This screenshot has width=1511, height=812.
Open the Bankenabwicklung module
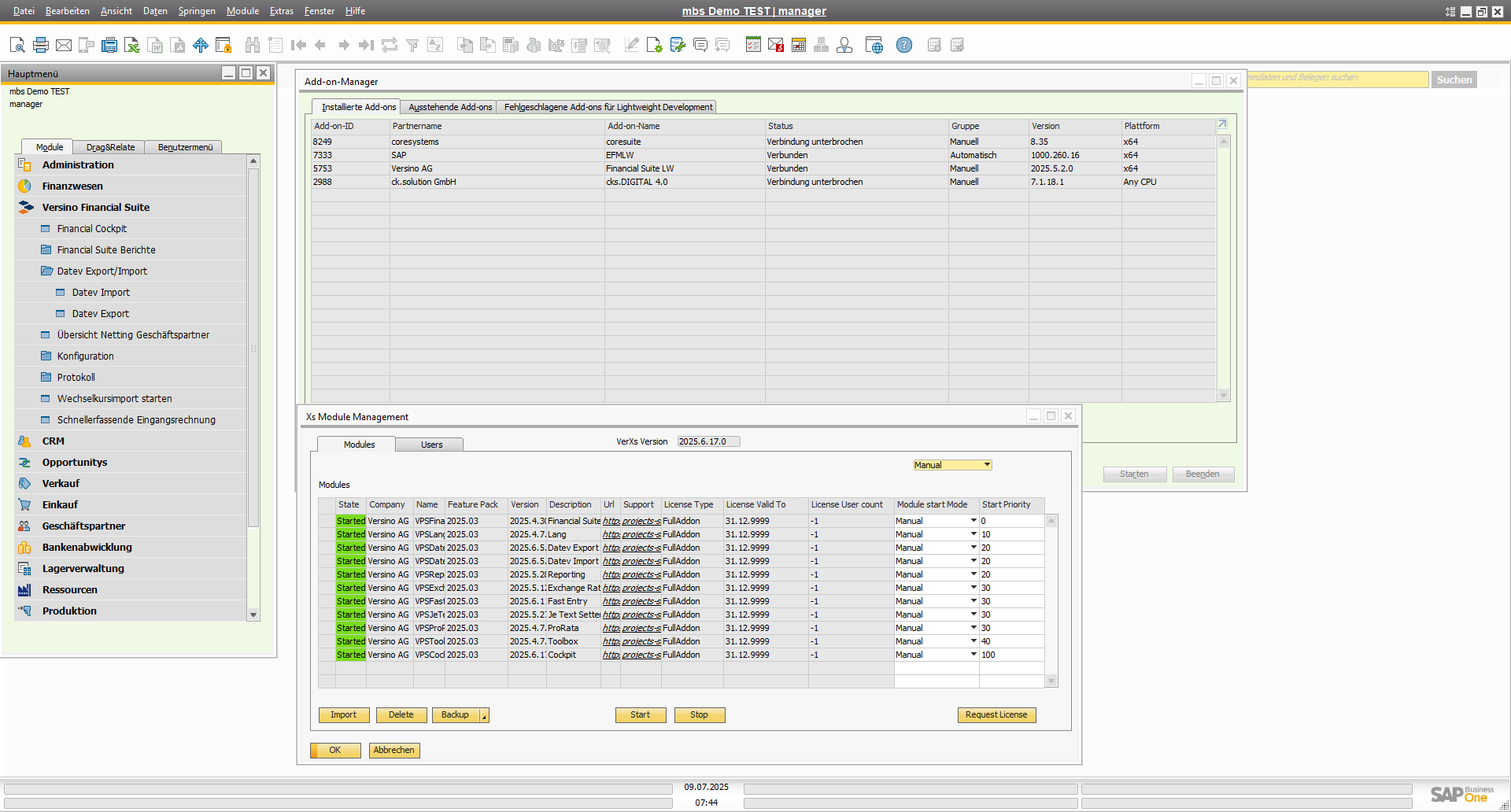87,548
